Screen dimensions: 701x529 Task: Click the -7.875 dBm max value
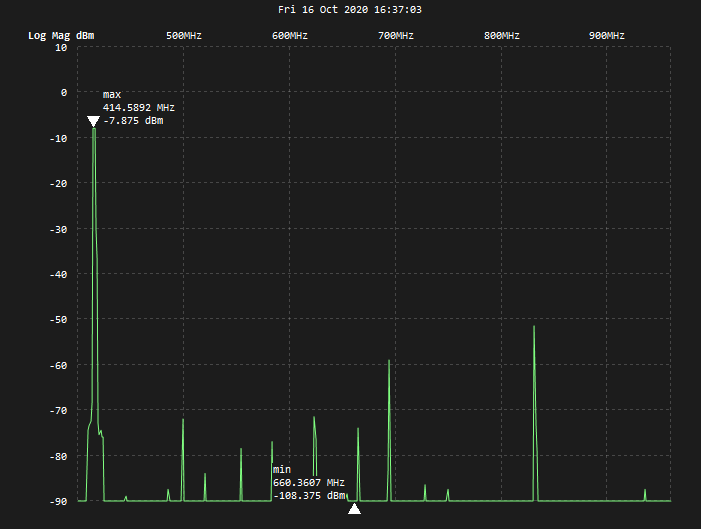tap(133, 121)
